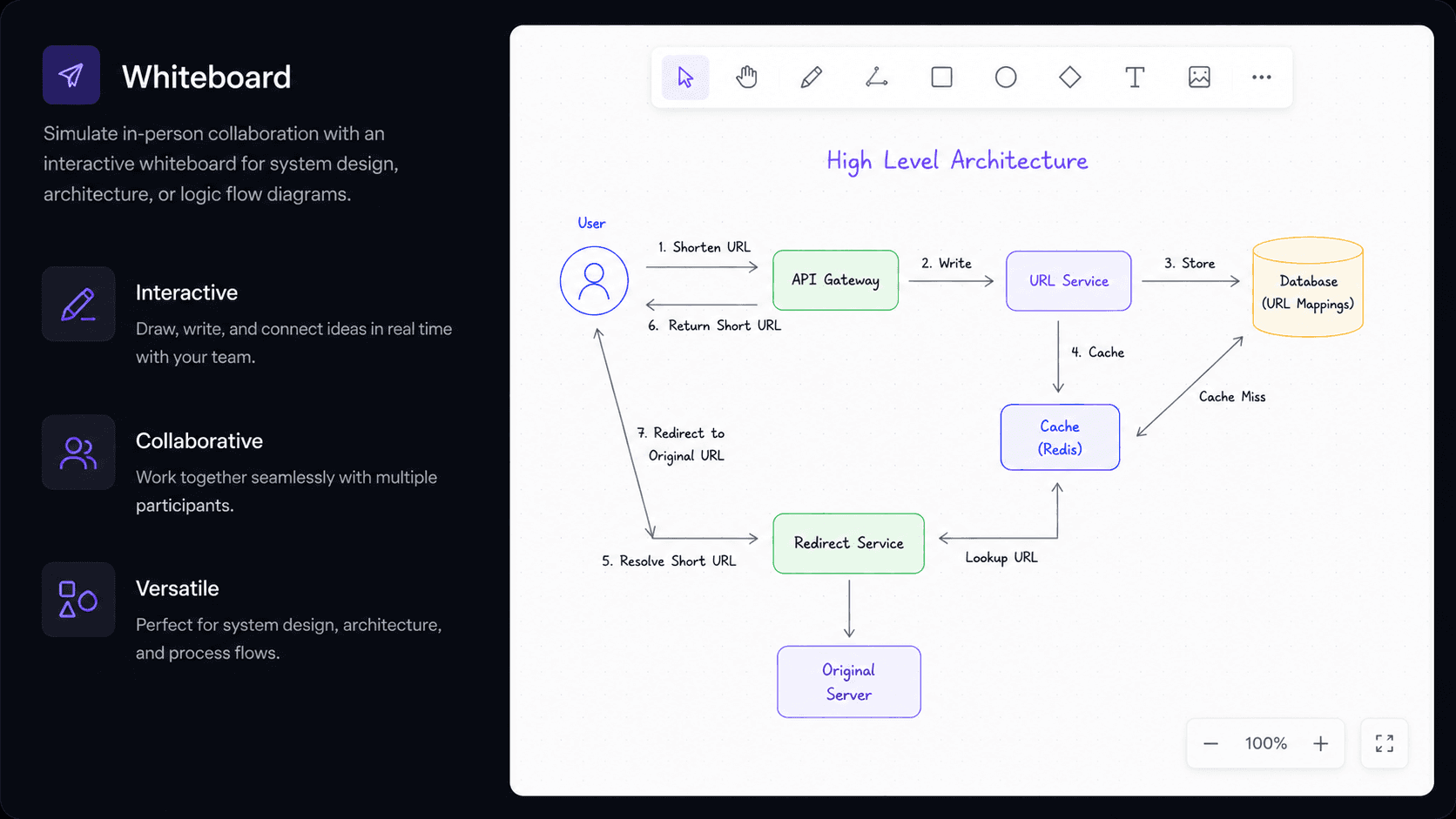Click the 100% zoom level
Viewport: 1456px width, 819px height.
point(1266,743)
